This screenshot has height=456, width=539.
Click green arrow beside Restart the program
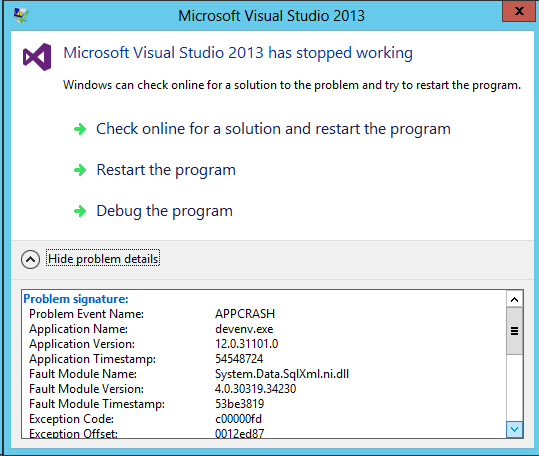80,170
